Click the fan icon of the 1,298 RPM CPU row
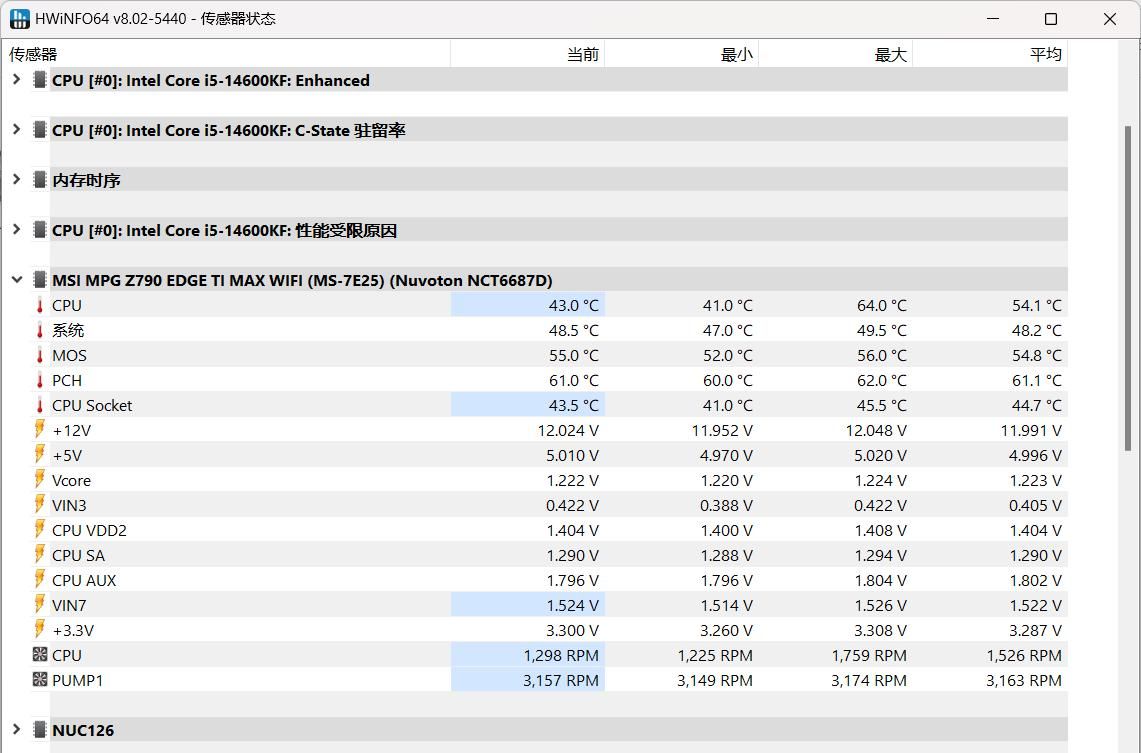1141x753 pixels. point(40,655)
